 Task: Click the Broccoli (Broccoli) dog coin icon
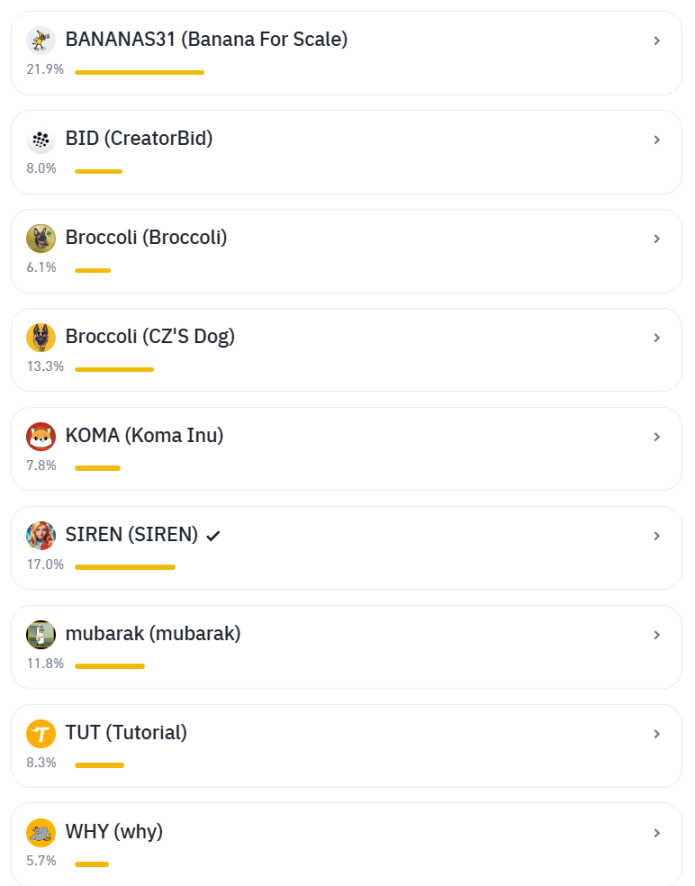click(41, 239)
